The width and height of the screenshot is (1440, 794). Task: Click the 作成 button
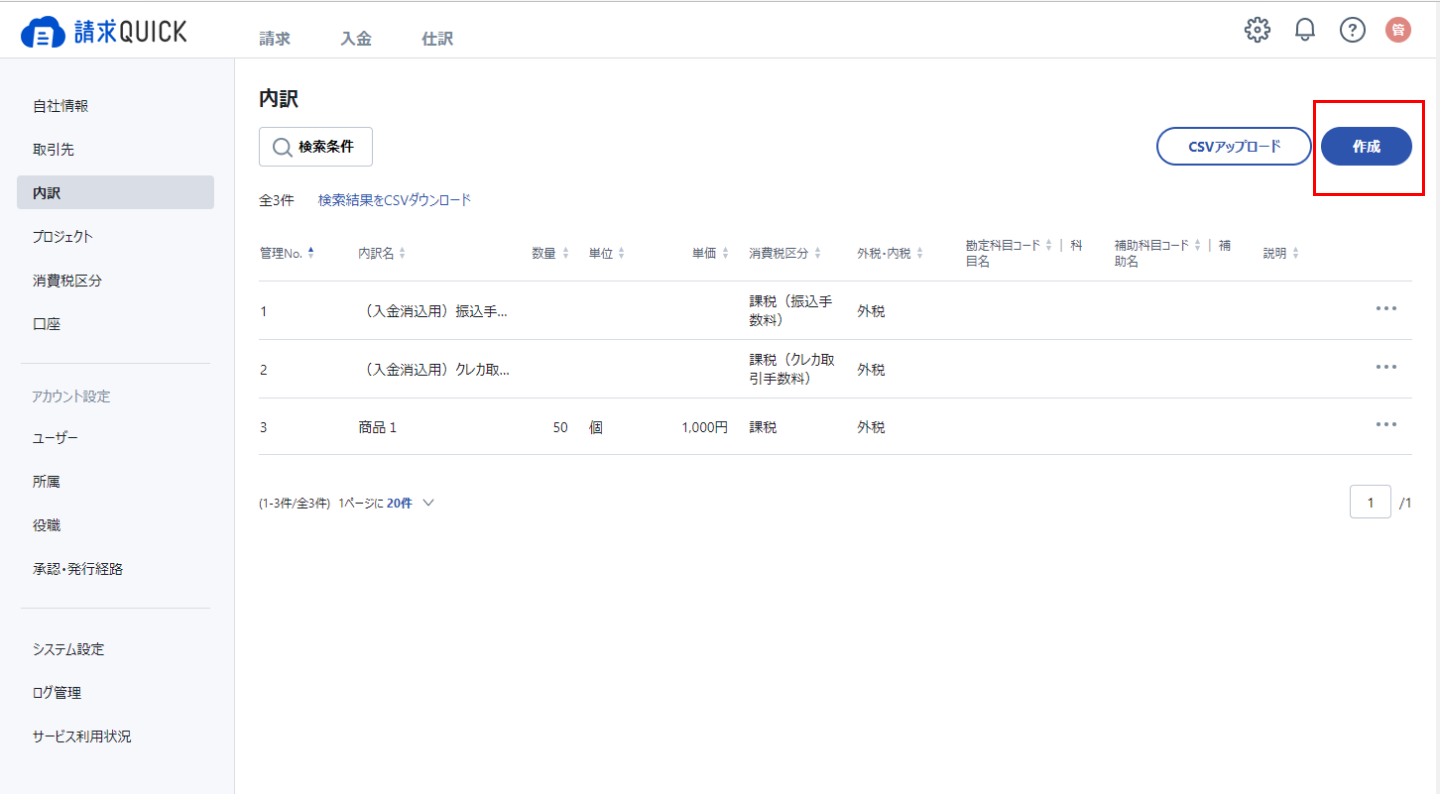click(1366, 146)
